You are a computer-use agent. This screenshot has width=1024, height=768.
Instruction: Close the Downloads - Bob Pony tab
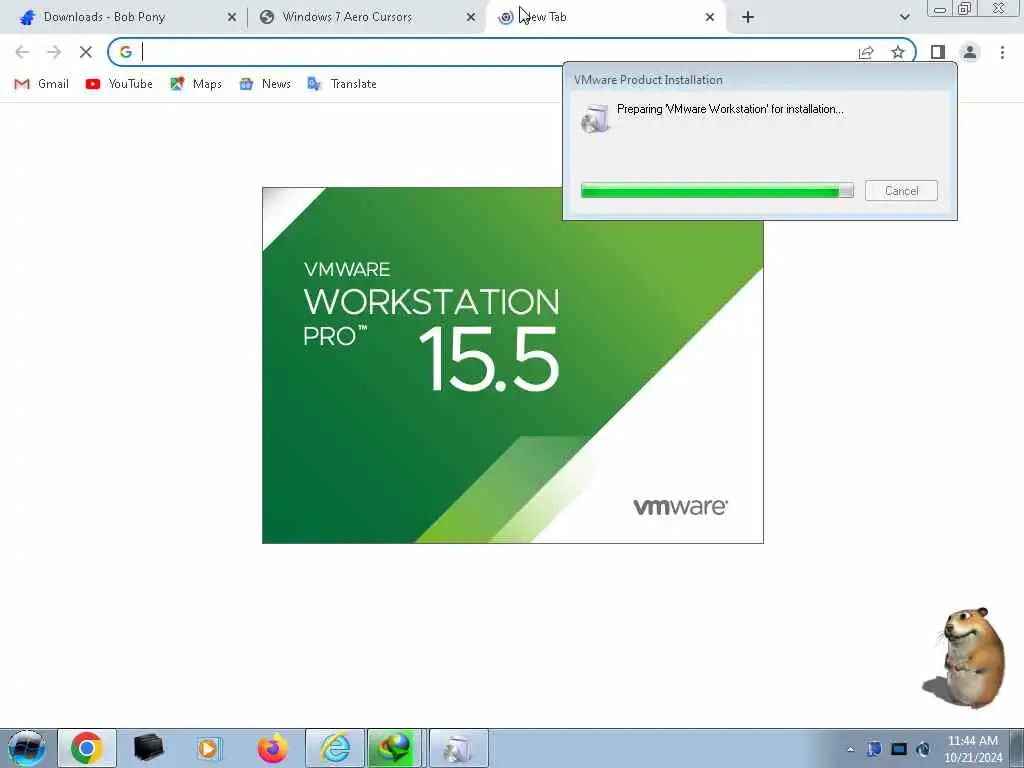[x=232, y=18]
